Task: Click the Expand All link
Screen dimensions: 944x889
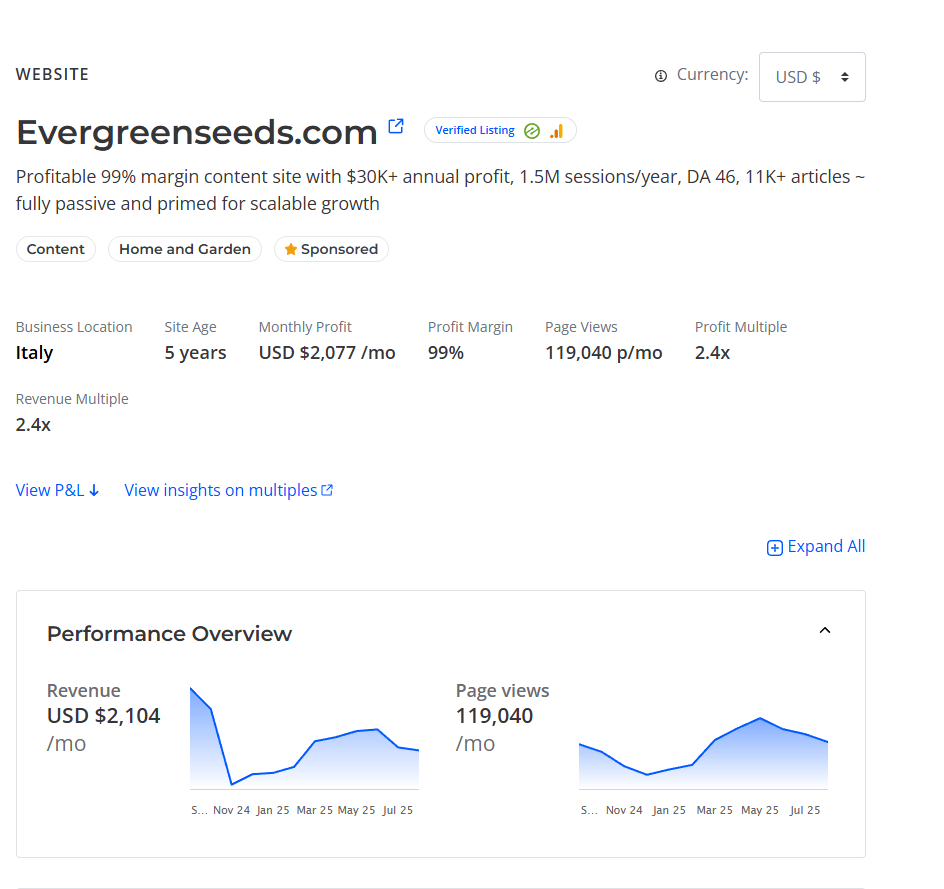Action: coord(816,547)
